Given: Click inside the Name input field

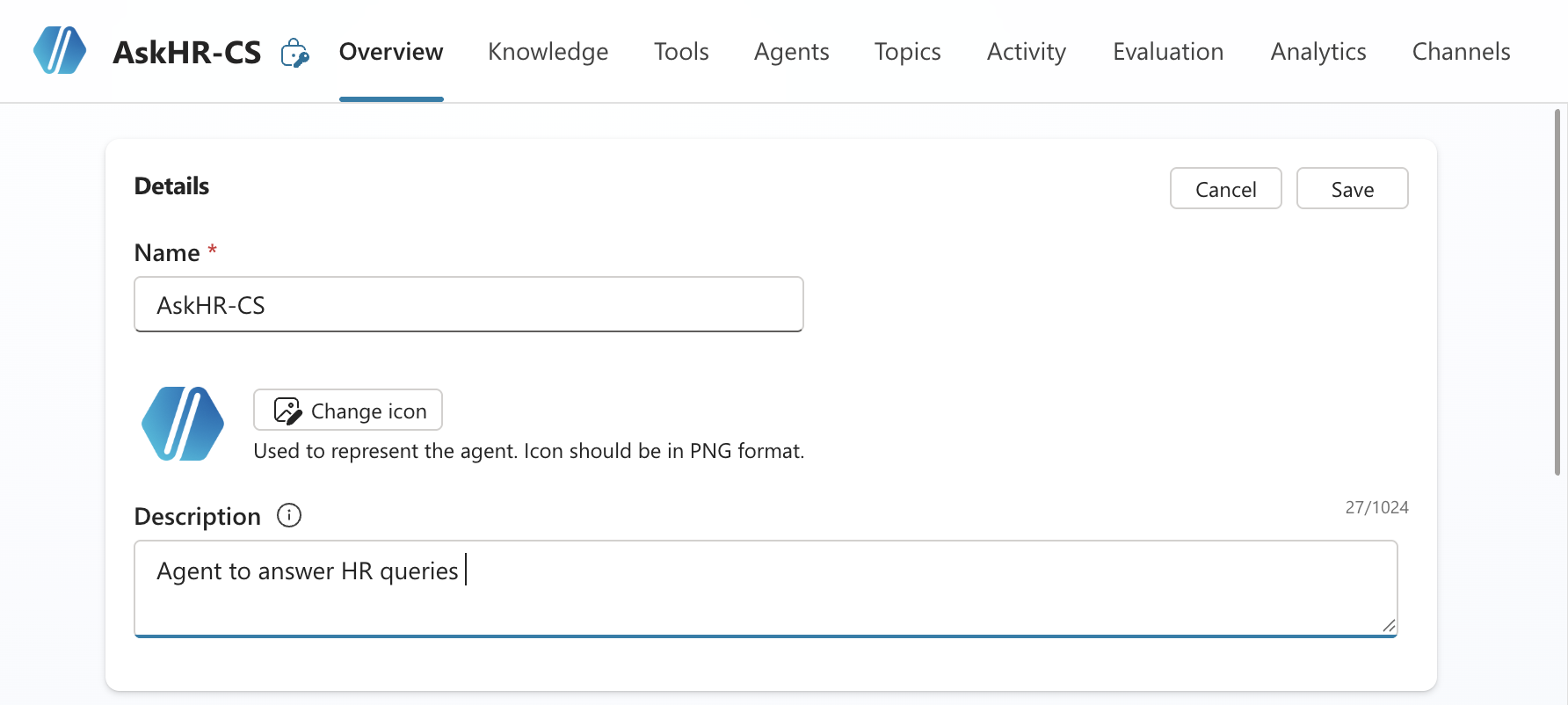Looking at the screenshot, I should (x=468, y=304).
